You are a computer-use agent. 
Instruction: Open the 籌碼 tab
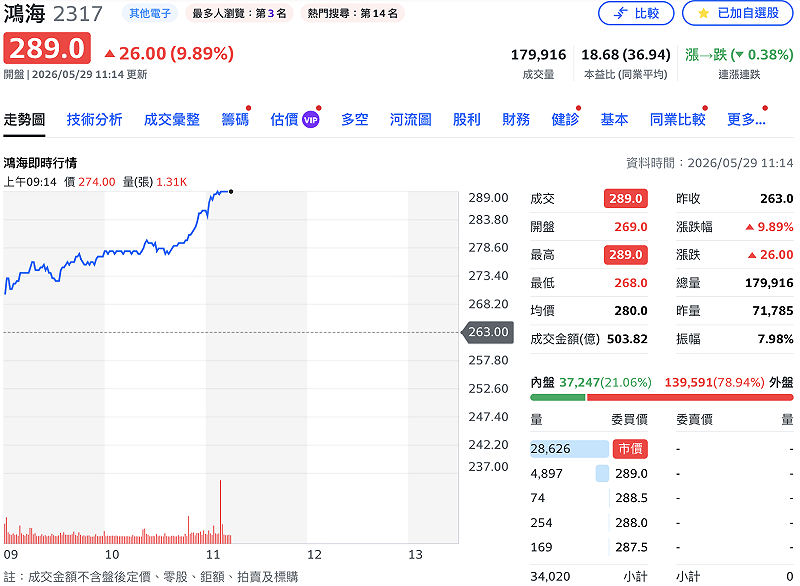(x=235, y=119)
